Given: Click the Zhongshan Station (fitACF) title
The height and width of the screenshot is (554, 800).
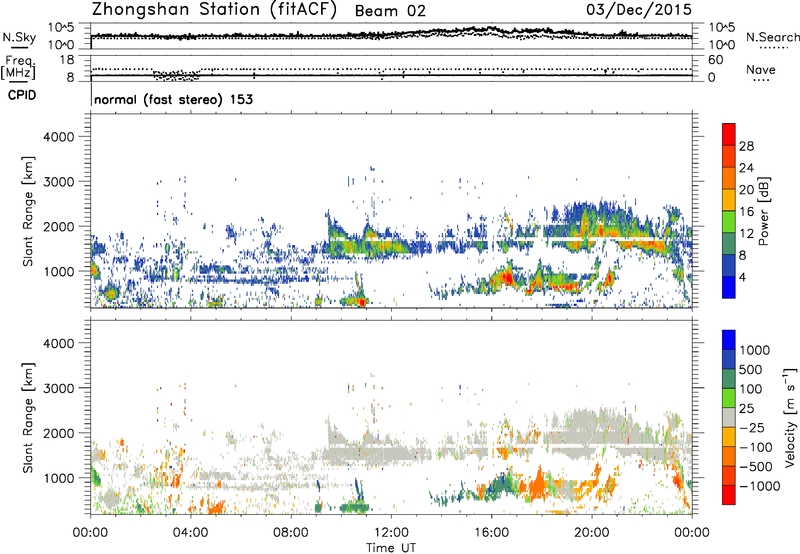Looking at the screenshot, I should click(x=214, y=9).
